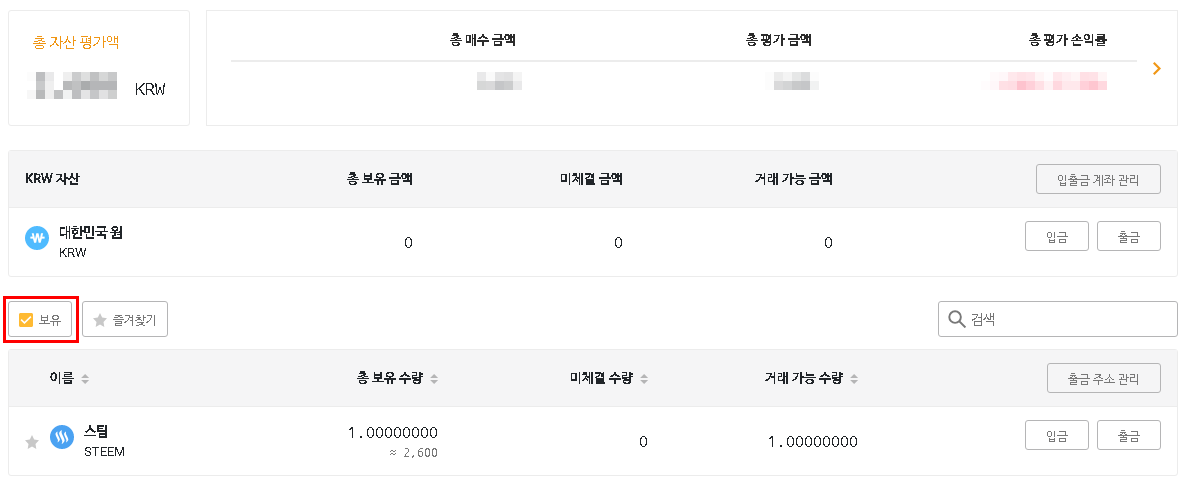Star the STEEM row as favorite
Screen dimensions: 1185x485
pos(32,441)
